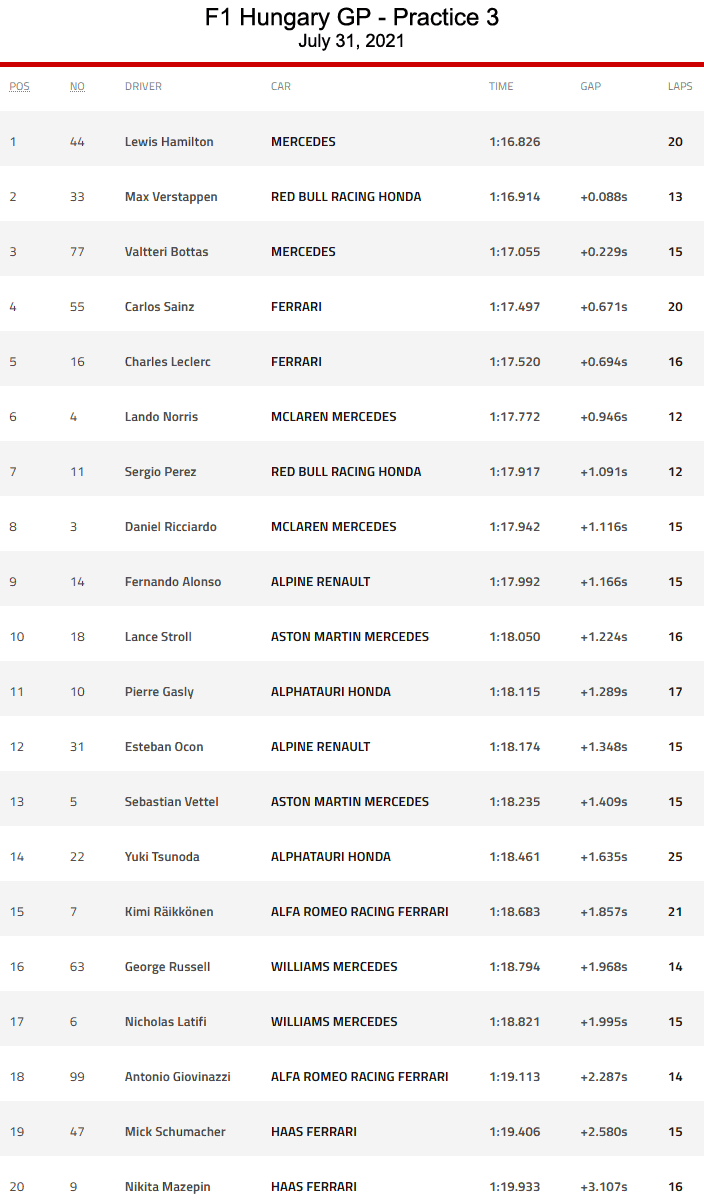Image resolution: width=704 pixels, height=1202 pixels.
Task: Click on Valtteri Bottas name
Action: 167,252
